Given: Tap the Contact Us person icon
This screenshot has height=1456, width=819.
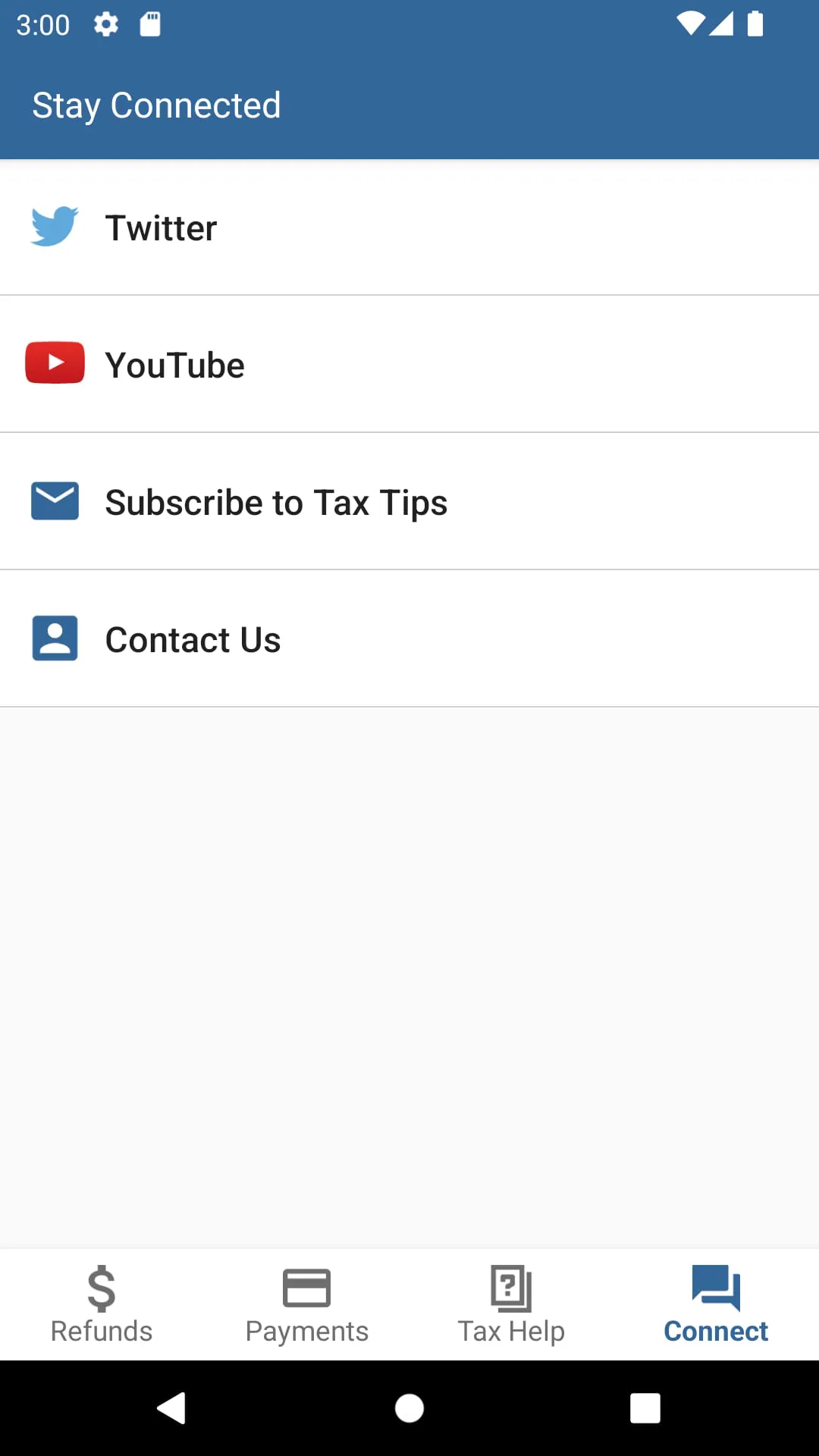Looking at the screenshot, I should click(x=55, y=638).
